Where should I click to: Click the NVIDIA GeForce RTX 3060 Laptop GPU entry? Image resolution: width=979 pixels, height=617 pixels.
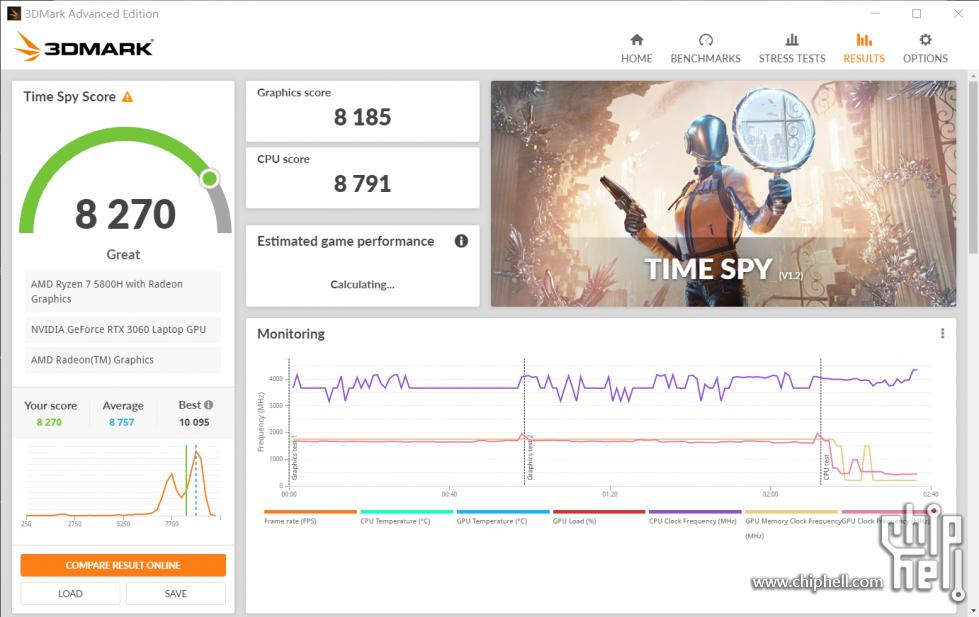[123, 329]
